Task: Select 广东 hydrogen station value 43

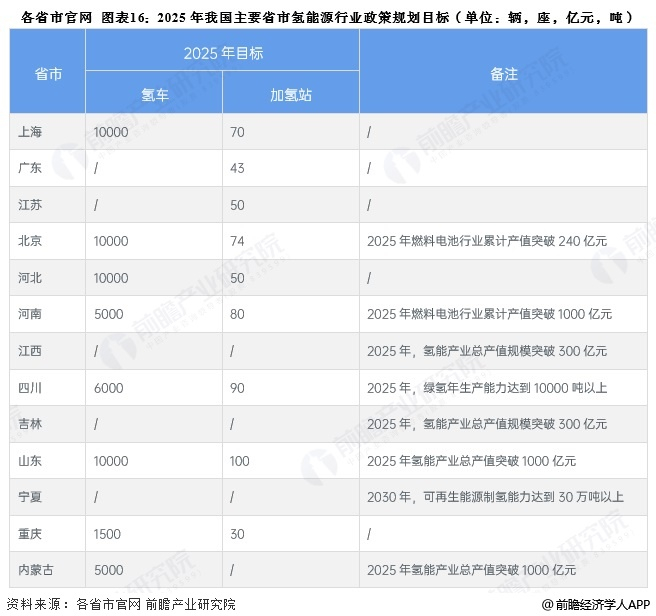Action: coord(237,168)
